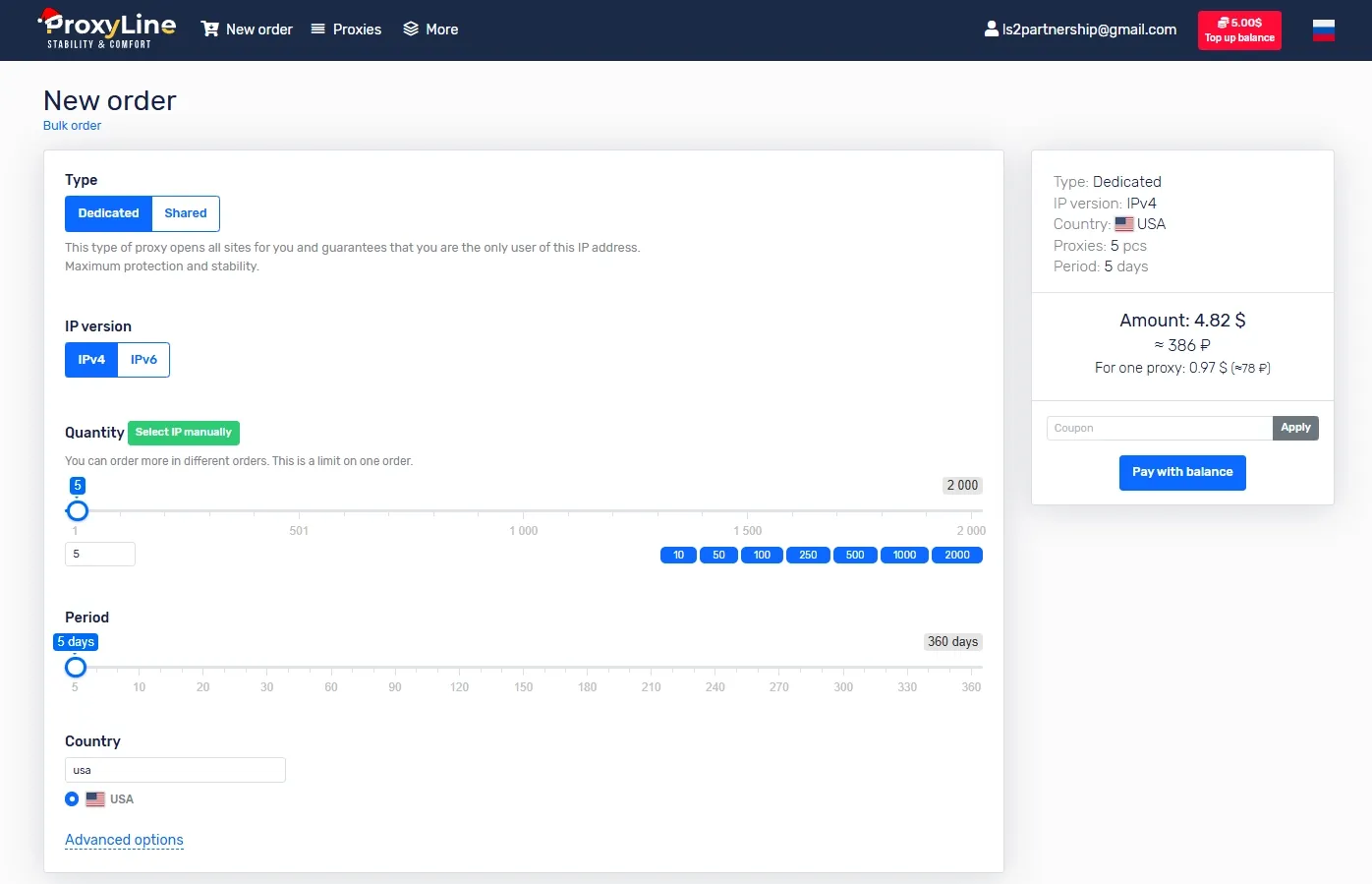Select the USA country radio button
The height and width of the screenshot is (884, 1372).
[x=72, y=799]
